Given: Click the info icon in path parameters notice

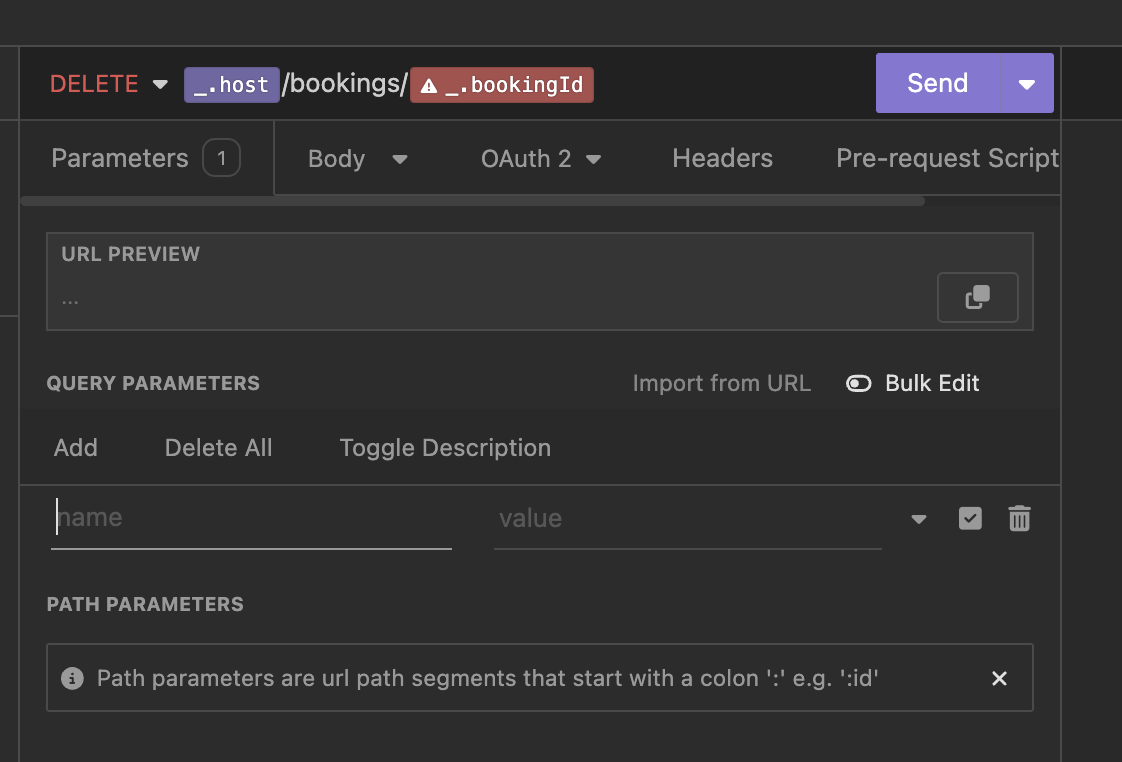Looking at the screenshot, I should coord(72,678).
